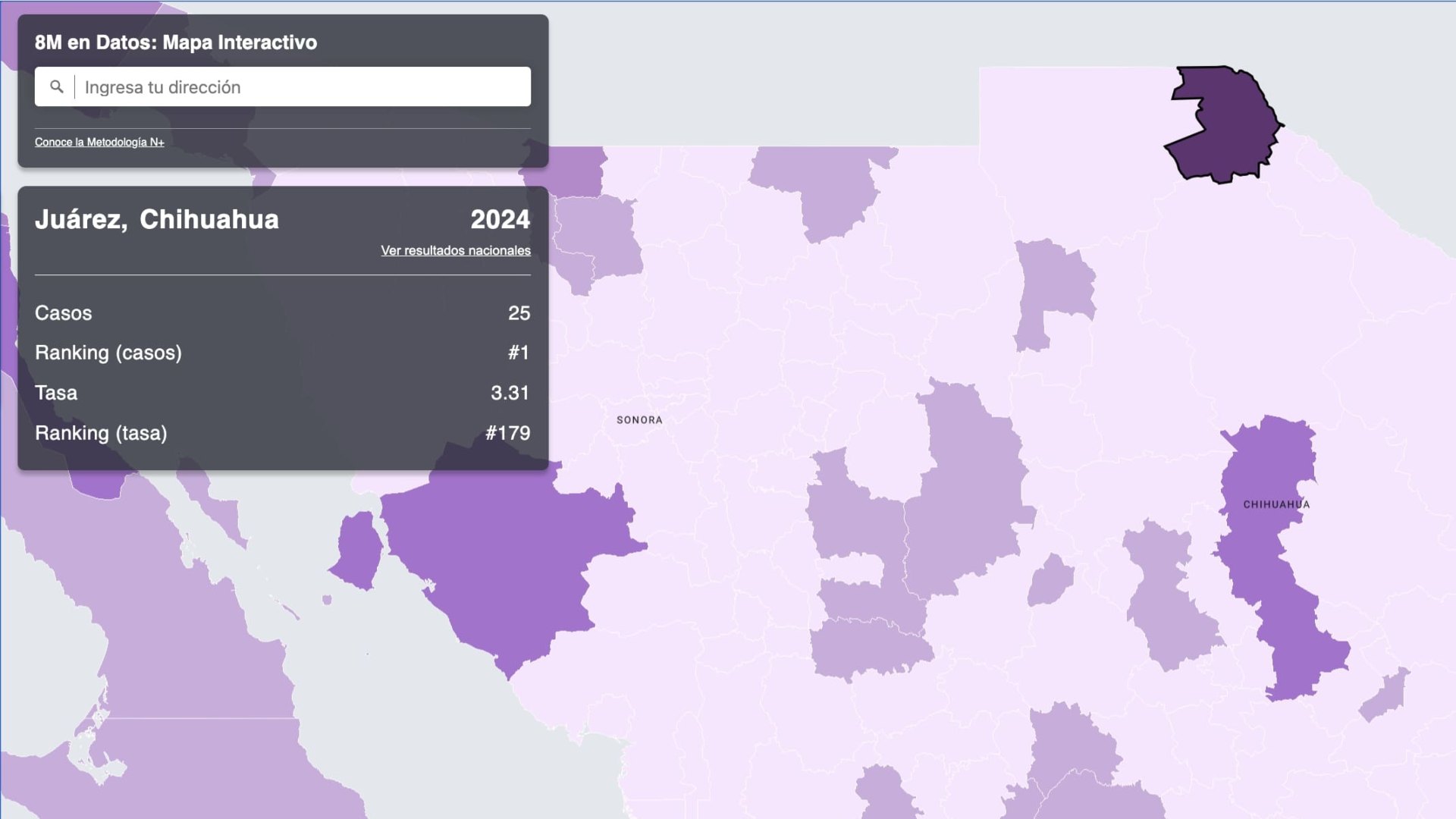Open Ver resultados nacionales

point(456,251)
